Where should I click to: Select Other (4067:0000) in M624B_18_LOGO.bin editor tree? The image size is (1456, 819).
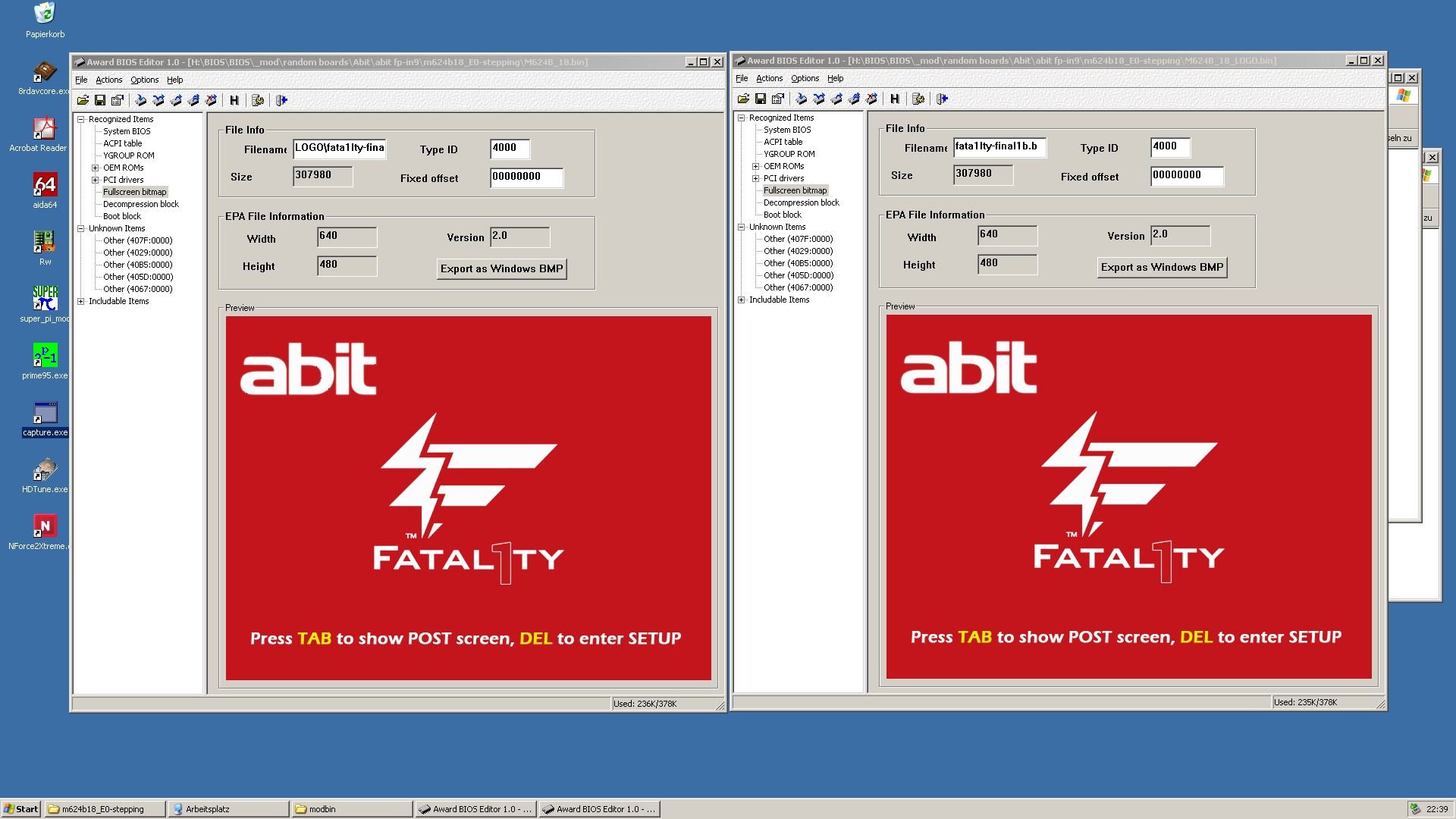coord(799,287)
